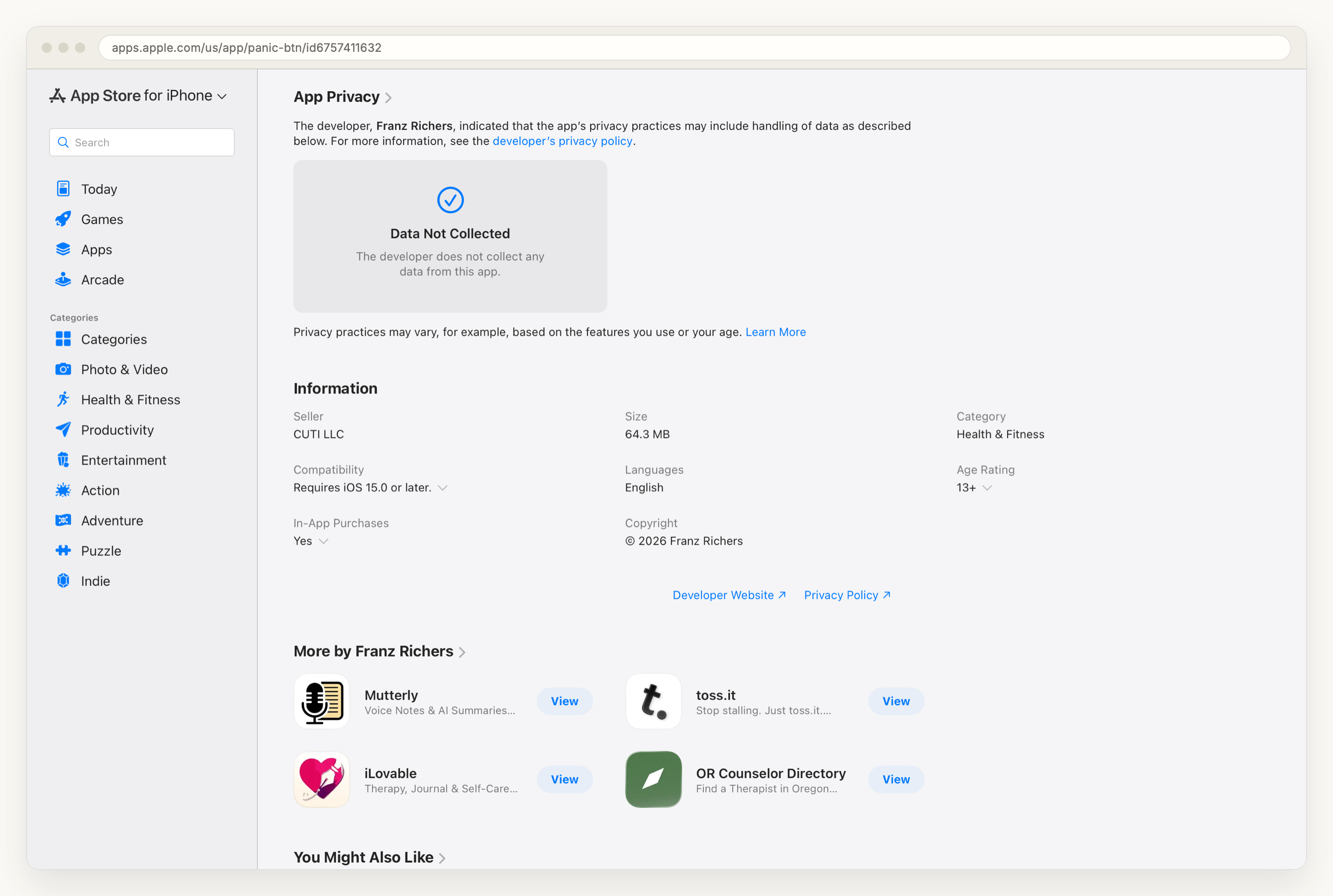Open the Privacy Policy footer link
This screenshot has height=896, width=1333.
point(847,595)
